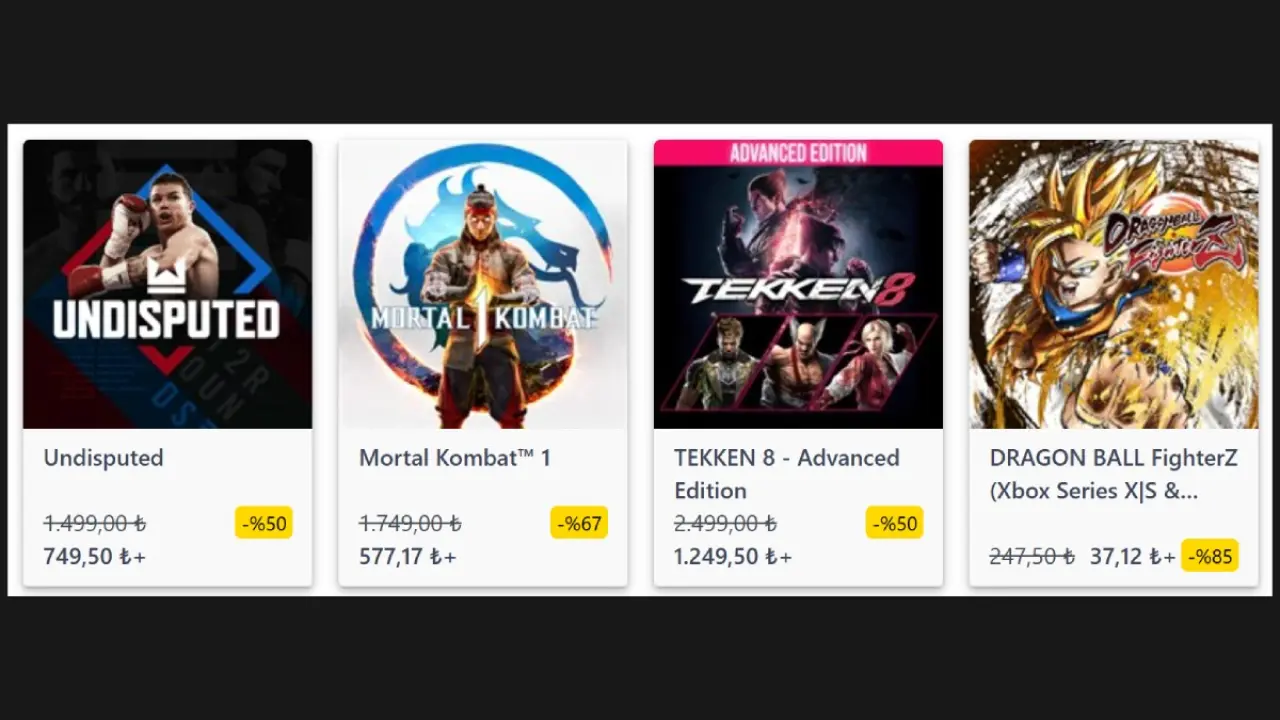Click the Undisputed title link

[x=103, y=458]
